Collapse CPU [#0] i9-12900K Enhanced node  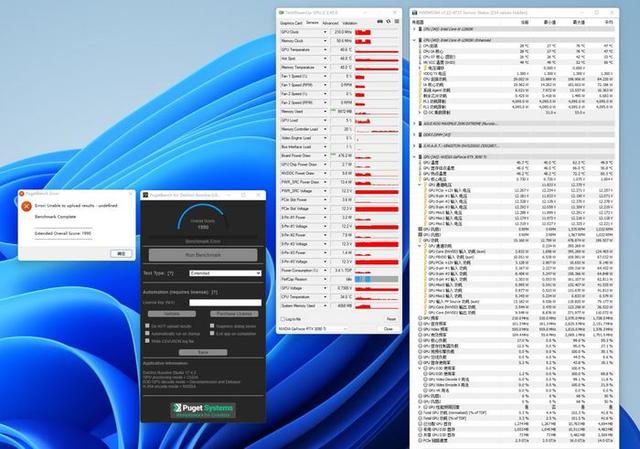click(414, 40)
